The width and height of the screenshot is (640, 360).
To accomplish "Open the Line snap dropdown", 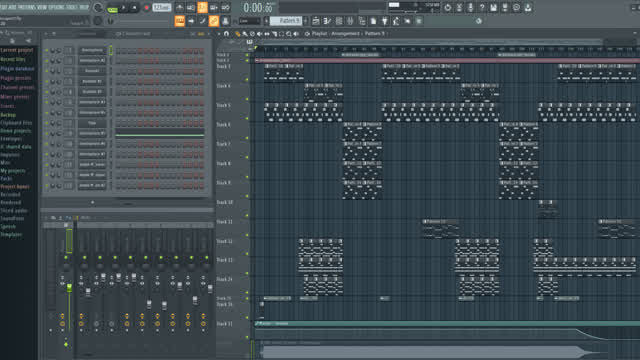I will tap(249, 21).
